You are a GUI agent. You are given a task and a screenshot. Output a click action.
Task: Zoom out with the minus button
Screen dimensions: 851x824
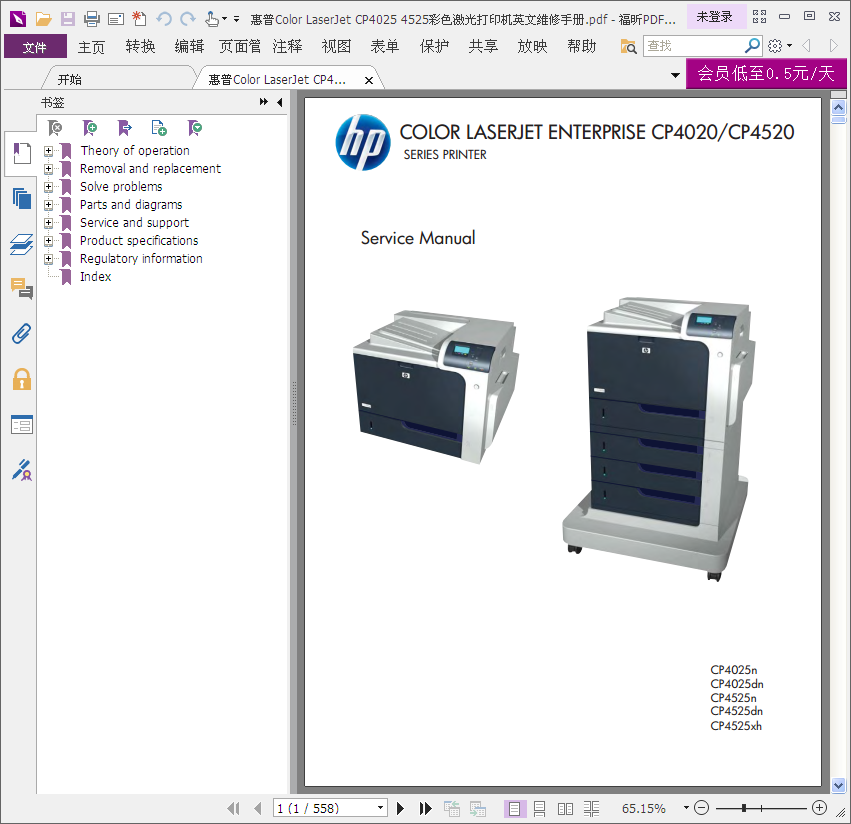[x=701, y=808]
